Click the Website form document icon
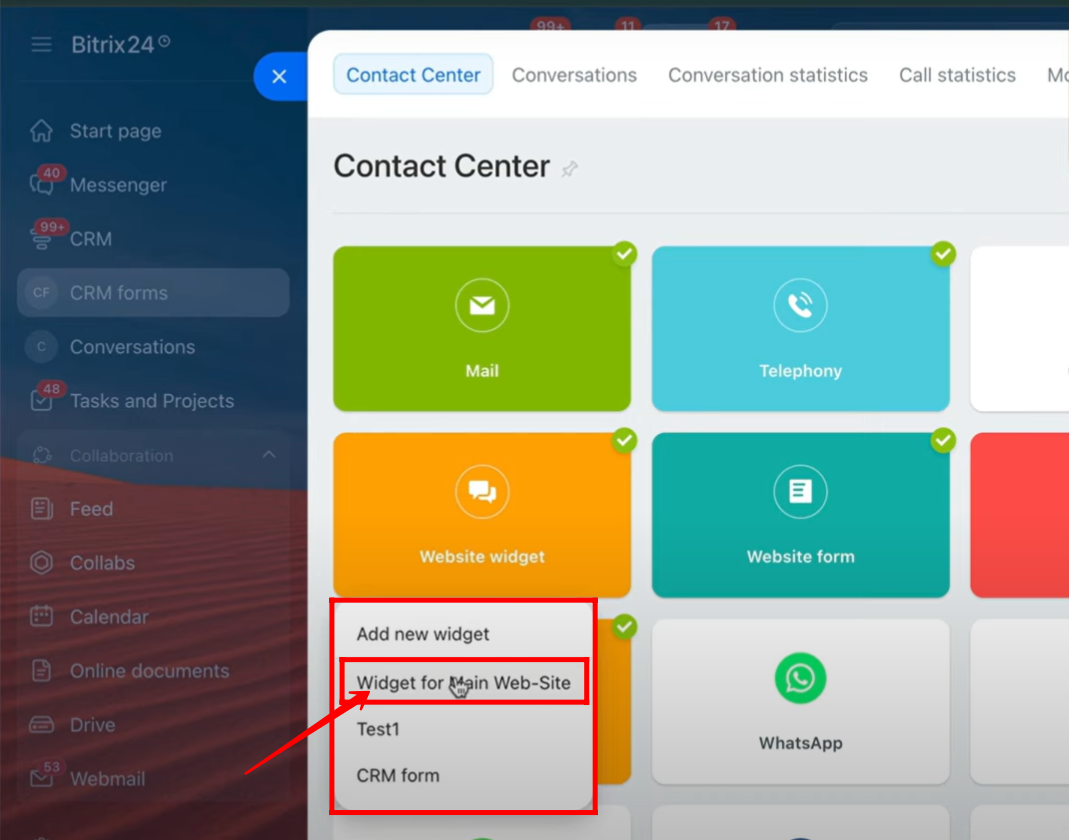This screenshot has height=840, width=1069. (800, 492)
